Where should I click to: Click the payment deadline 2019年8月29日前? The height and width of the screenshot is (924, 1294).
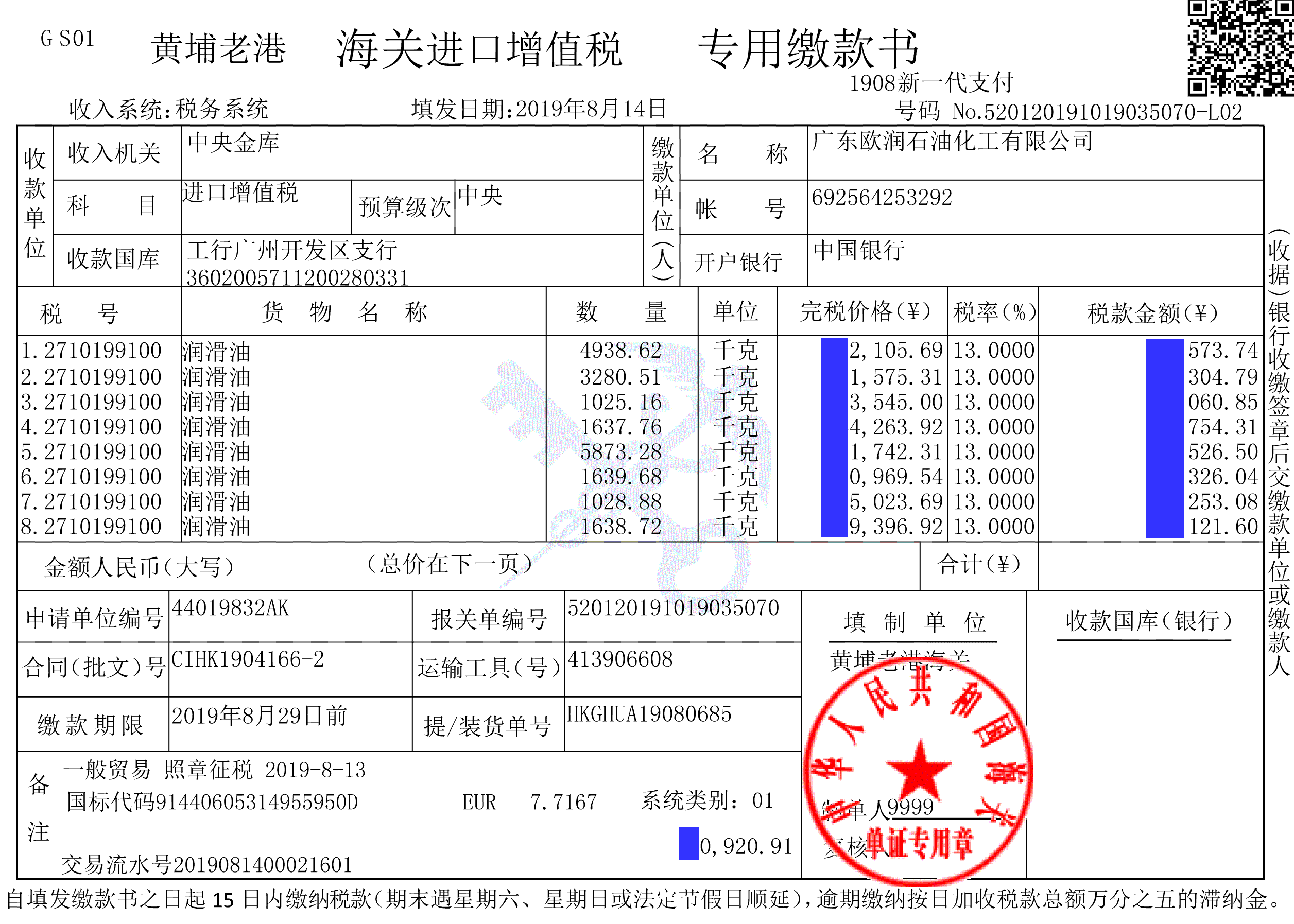260,716
